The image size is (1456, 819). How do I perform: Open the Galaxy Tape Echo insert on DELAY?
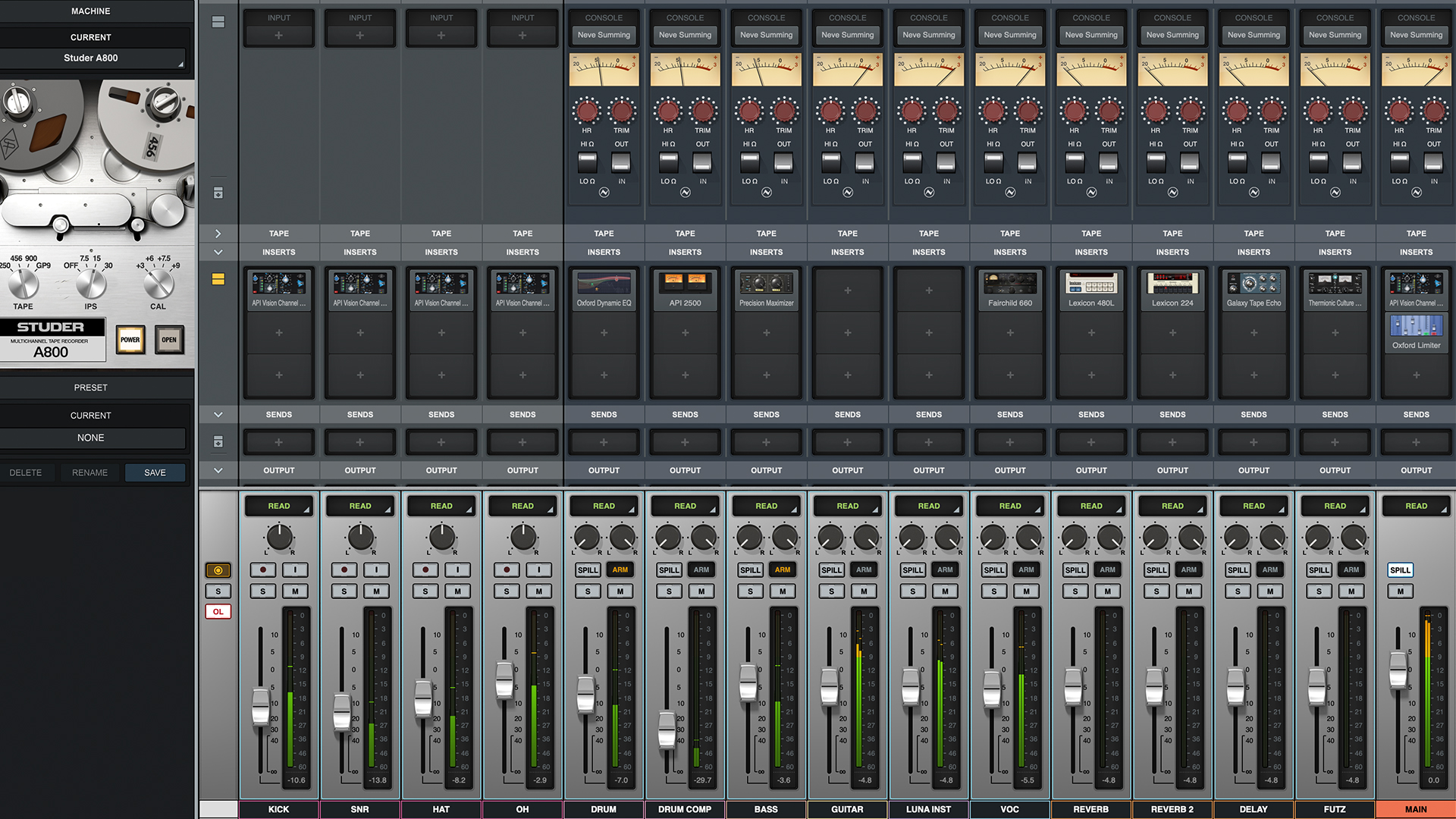(1253, 289)
